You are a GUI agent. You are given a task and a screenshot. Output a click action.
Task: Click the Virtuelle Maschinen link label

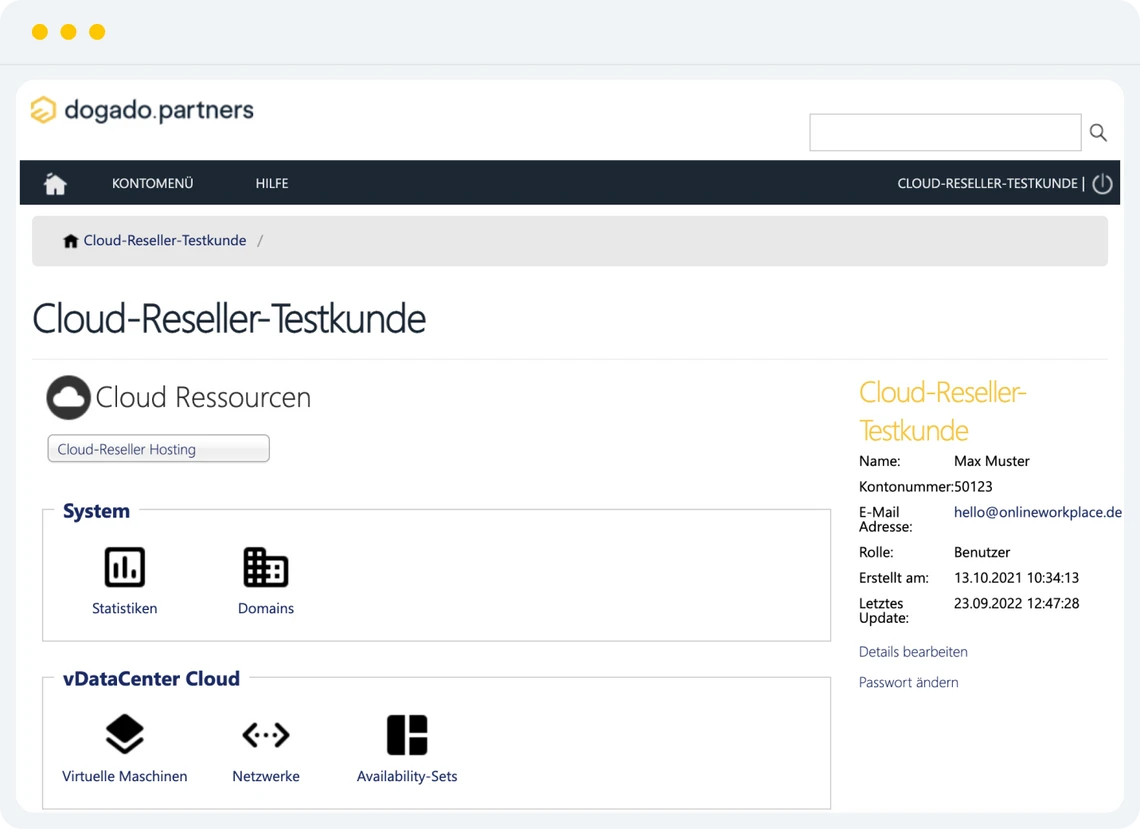(124, 777)
